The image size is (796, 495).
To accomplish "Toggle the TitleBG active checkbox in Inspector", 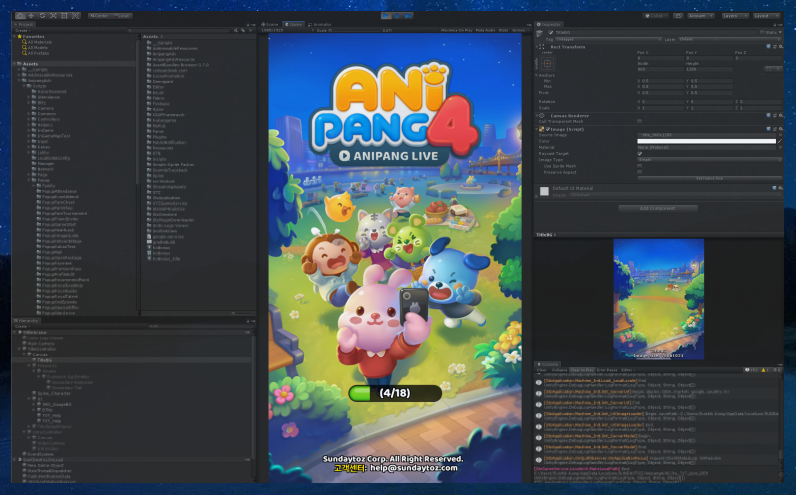I will tap(551, 32).
